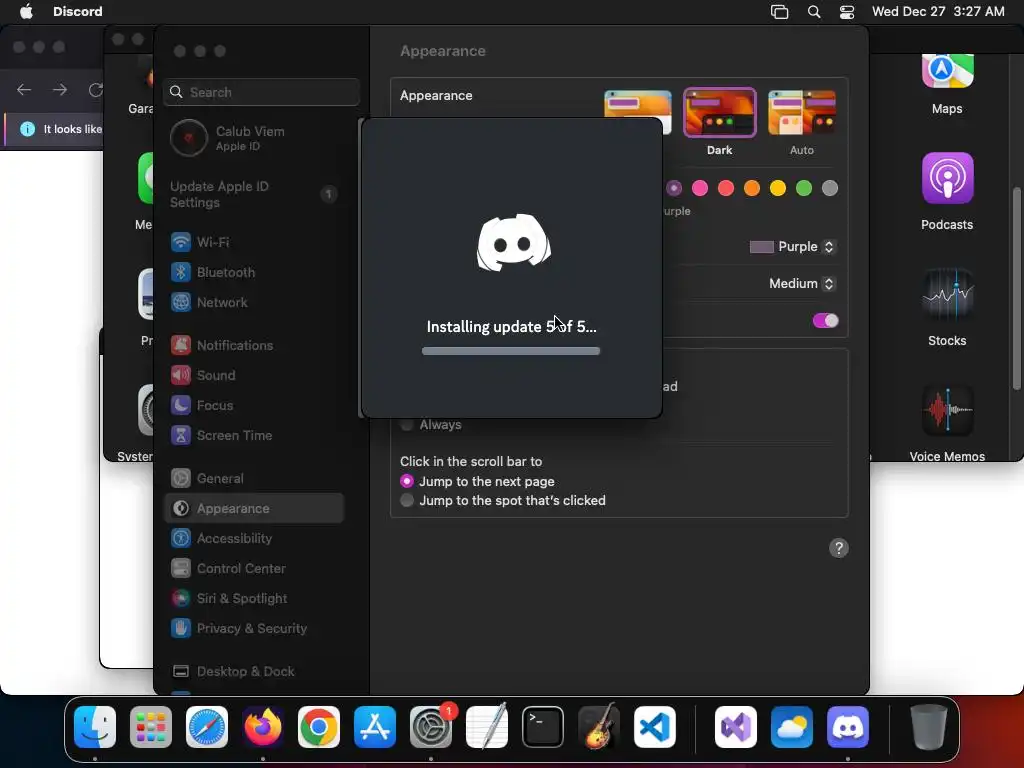The width and height of the screenshot is (1024, 768).
Task: Open Notifications settings in sidebar
Action: pyautogui.click(x=254, y=345)
